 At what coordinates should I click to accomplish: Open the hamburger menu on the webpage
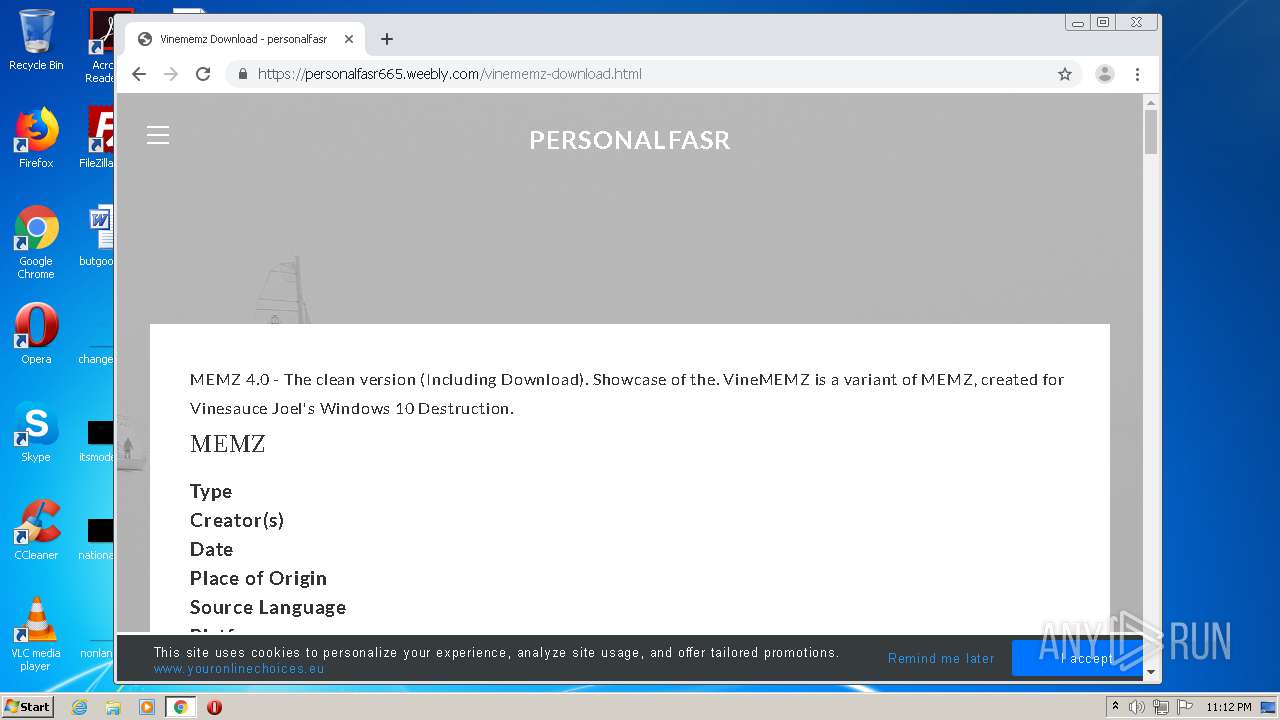point(158,135)
